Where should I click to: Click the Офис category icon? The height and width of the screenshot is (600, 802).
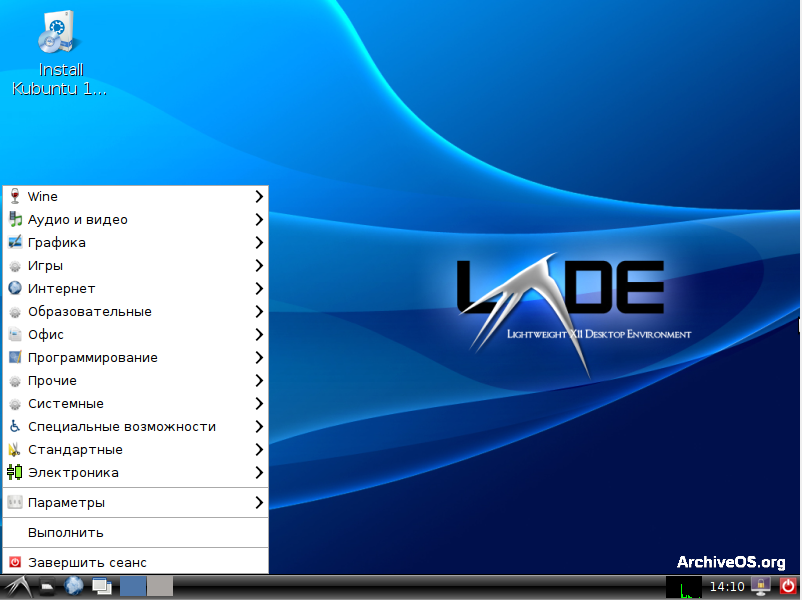pos(15,335)
